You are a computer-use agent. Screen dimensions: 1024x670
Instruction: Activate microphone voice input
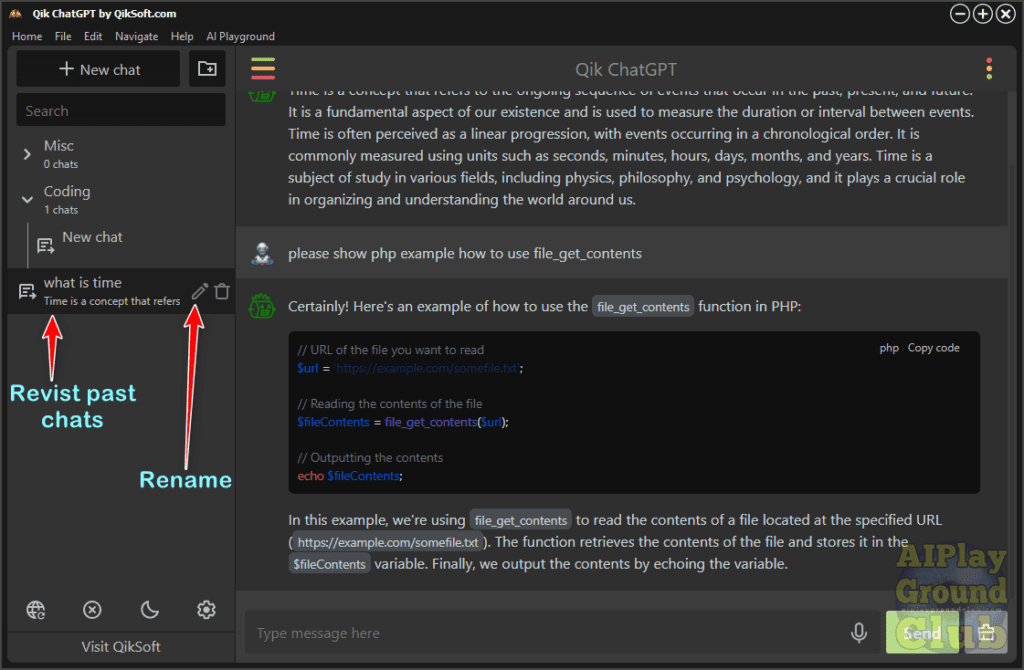click(x=859, y=632)
